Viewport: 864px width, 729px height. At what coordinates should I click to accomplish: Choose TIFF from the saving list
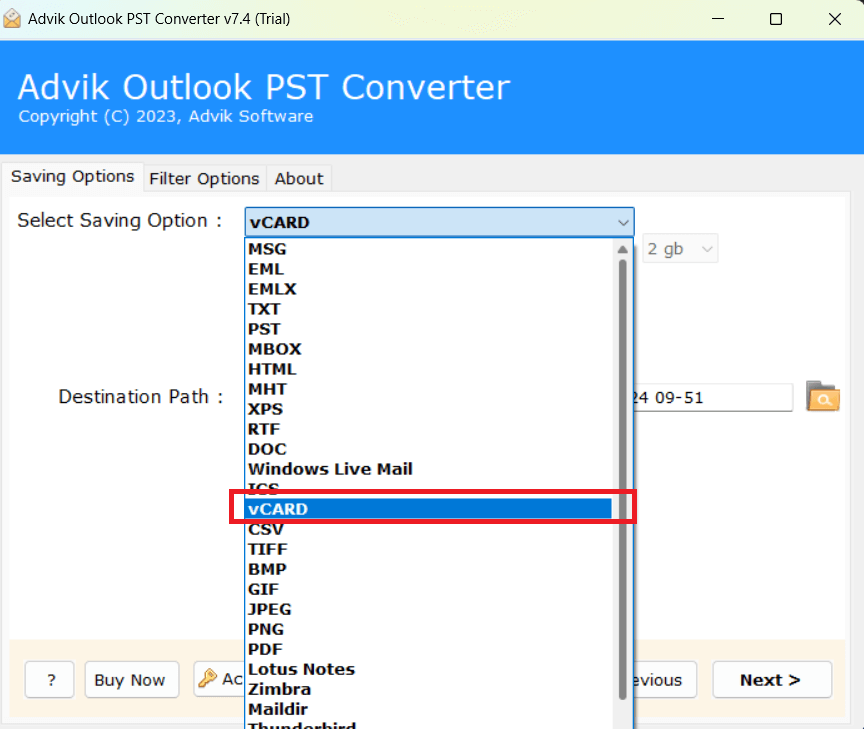pos(429,549)
